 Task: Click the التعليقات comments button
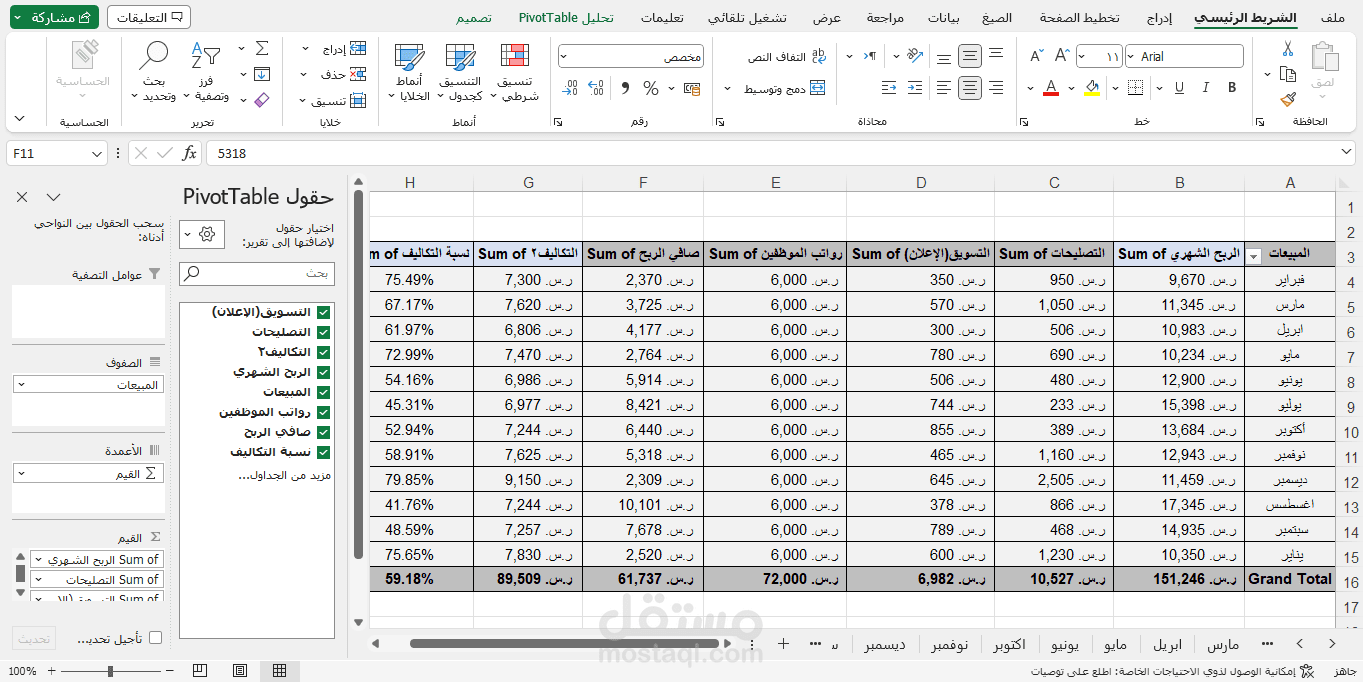[148, 18]
